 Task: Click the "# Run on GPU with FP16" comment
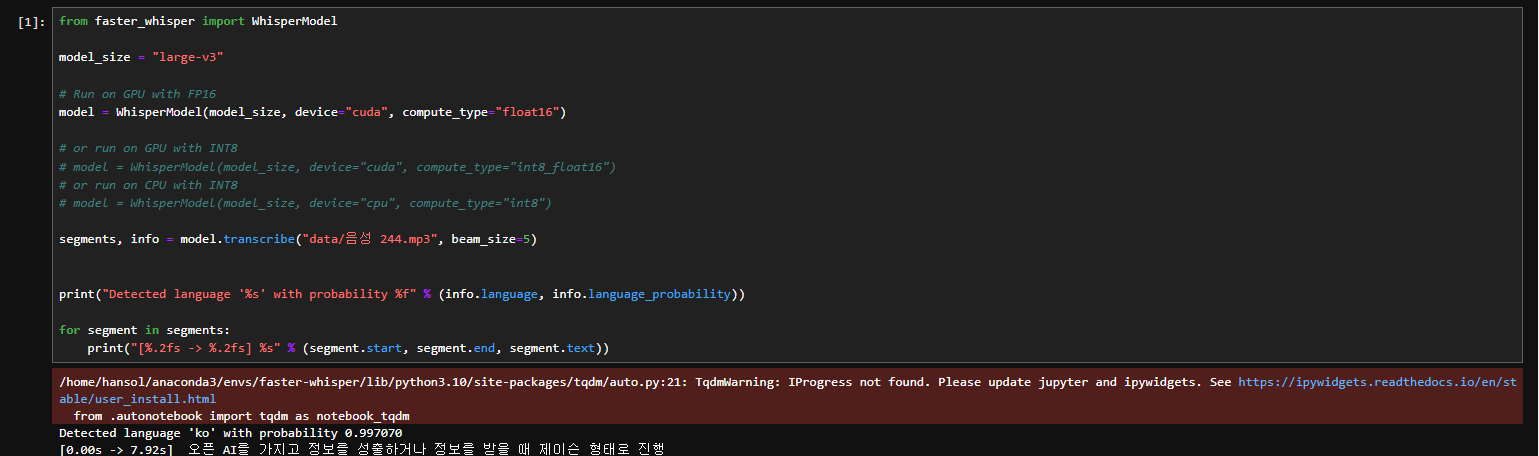click(137, 94)
